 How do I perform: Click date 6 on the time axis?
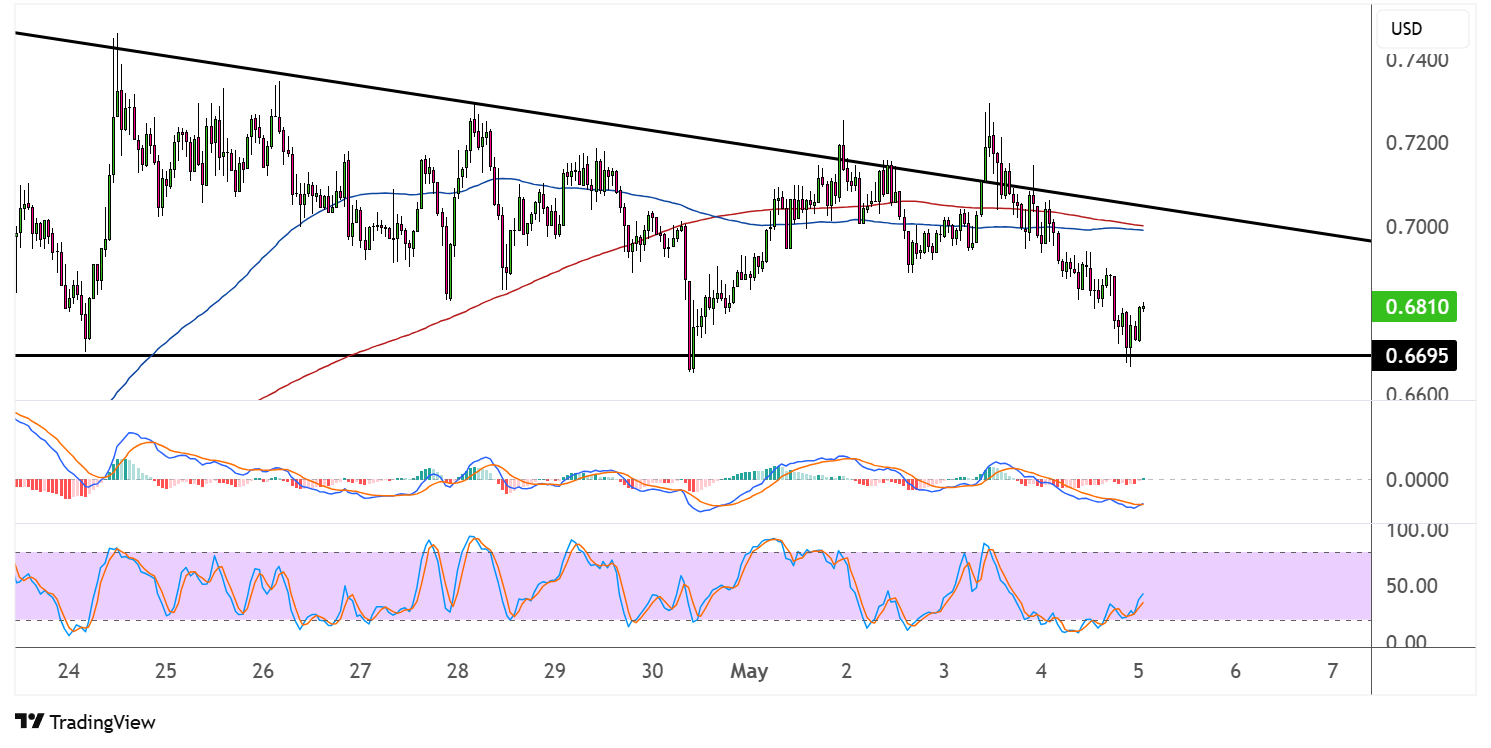coord(1235,672)
